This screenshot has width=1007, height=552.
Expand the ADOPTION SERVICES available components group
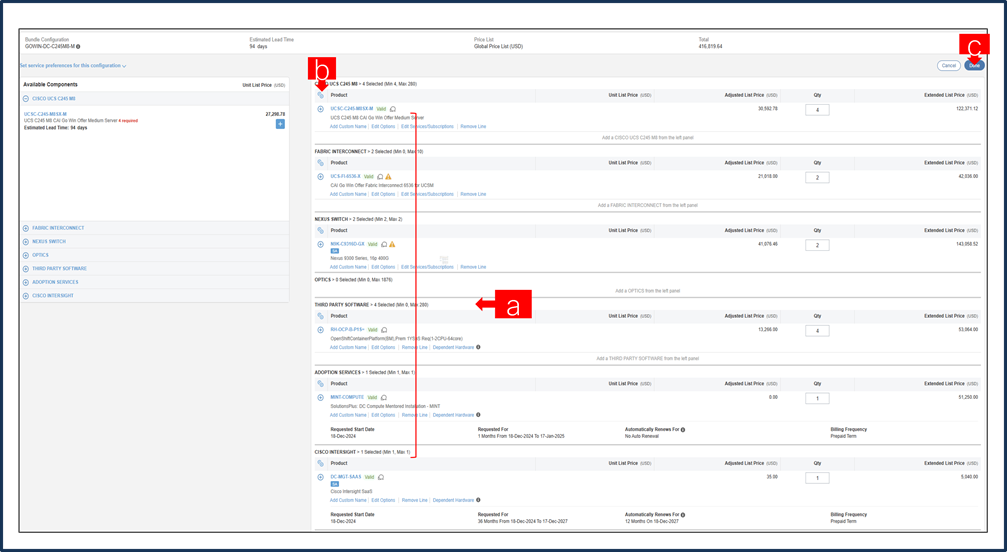point(26,282)
